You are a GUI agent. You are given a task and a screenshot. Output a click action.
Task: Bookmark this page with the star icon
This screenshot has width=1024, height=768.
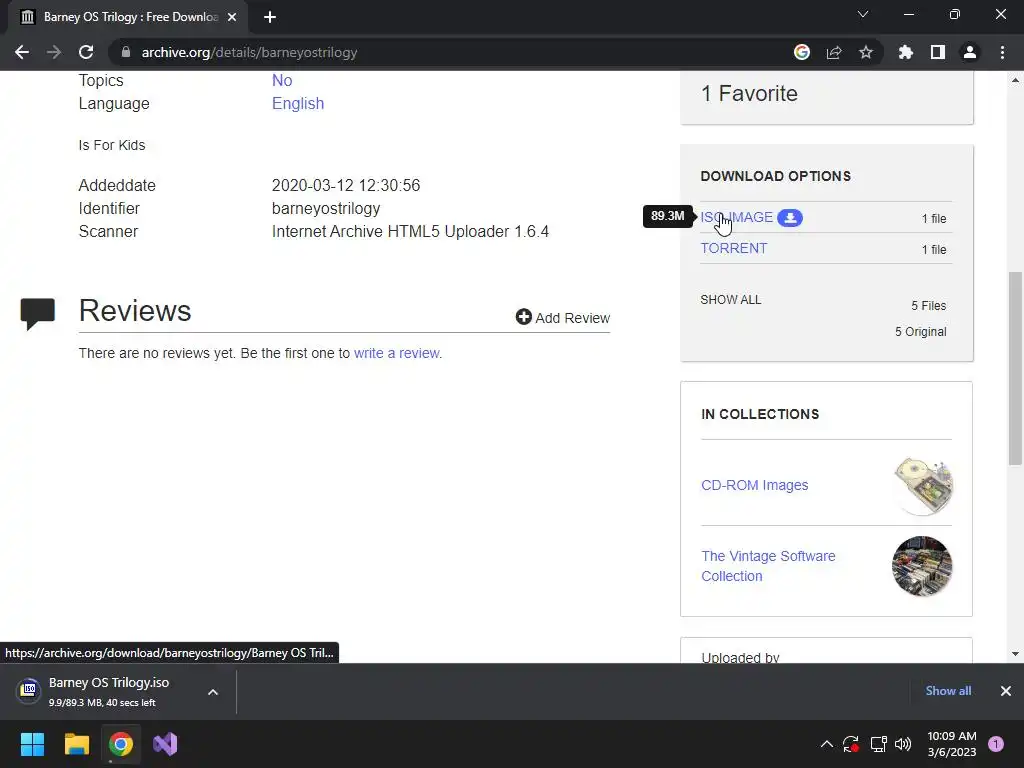click(866, 52)
